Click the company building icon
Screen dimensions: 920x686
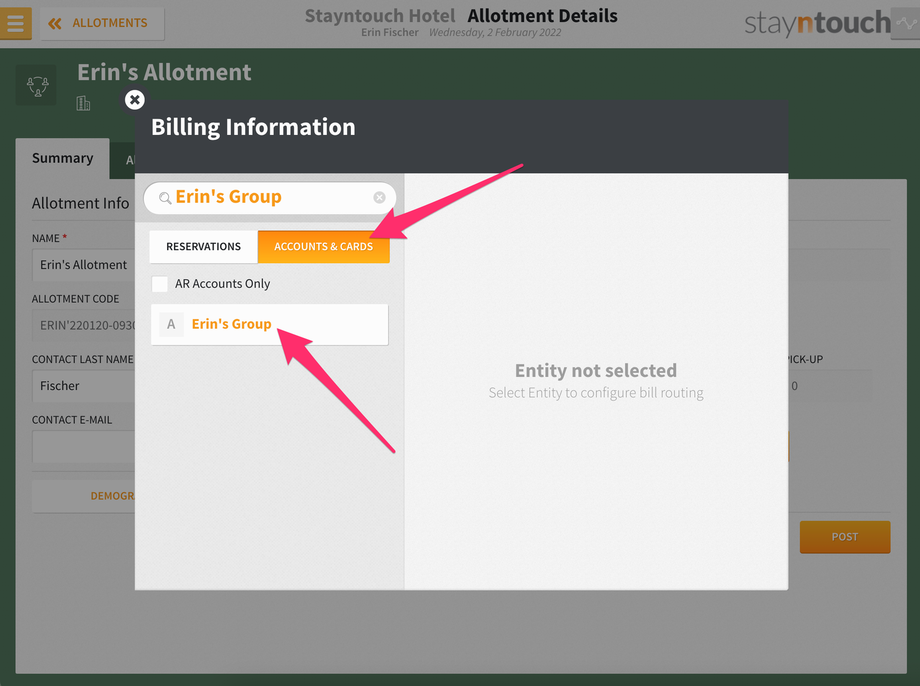[x=83, y=103]
